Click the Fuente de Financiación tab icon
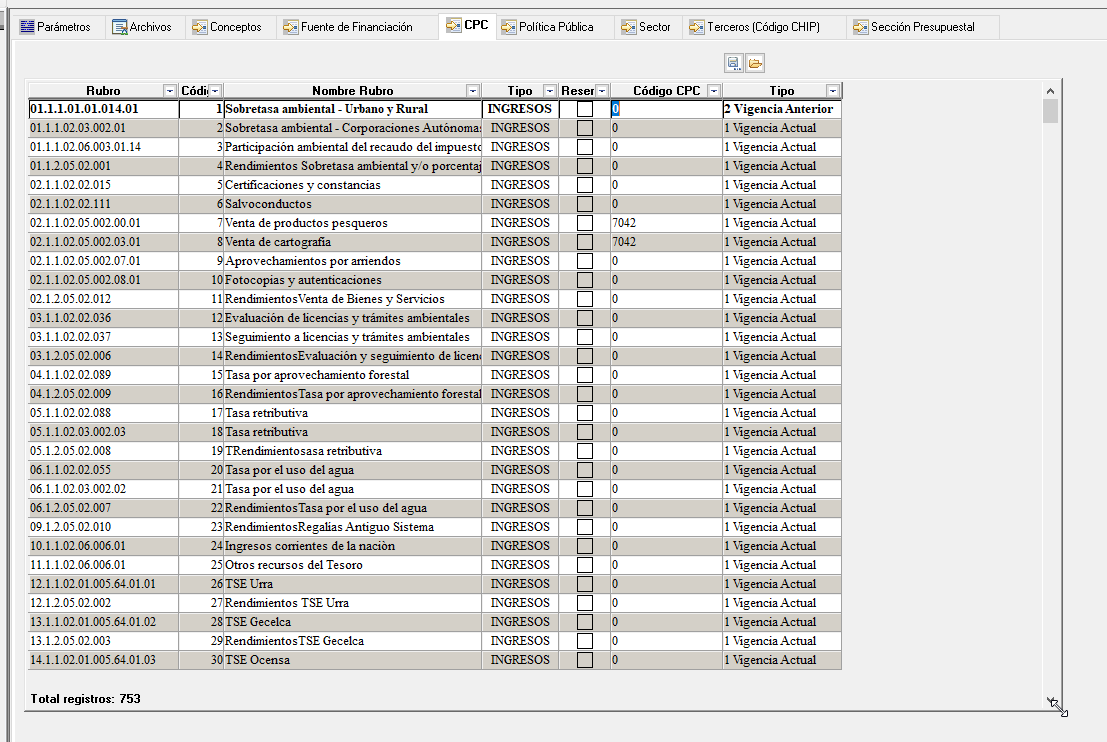 coord(291,27)
